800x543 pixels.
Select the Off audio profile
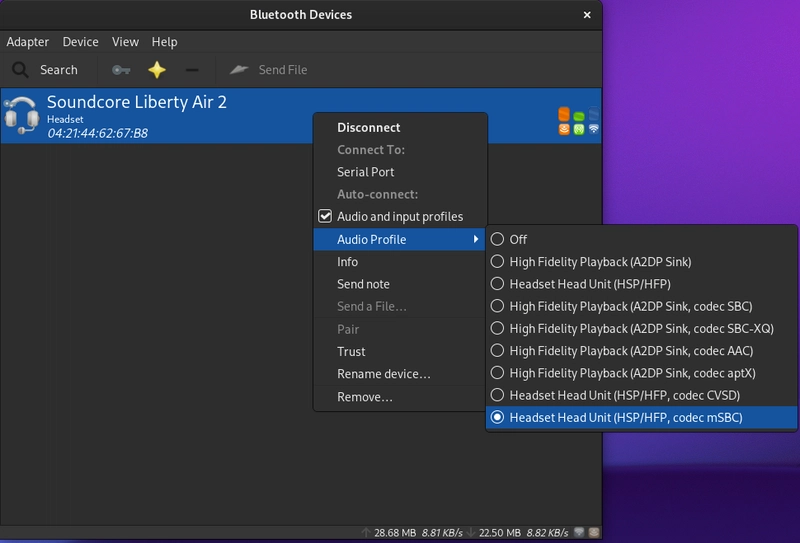click(x=641, y=239)
